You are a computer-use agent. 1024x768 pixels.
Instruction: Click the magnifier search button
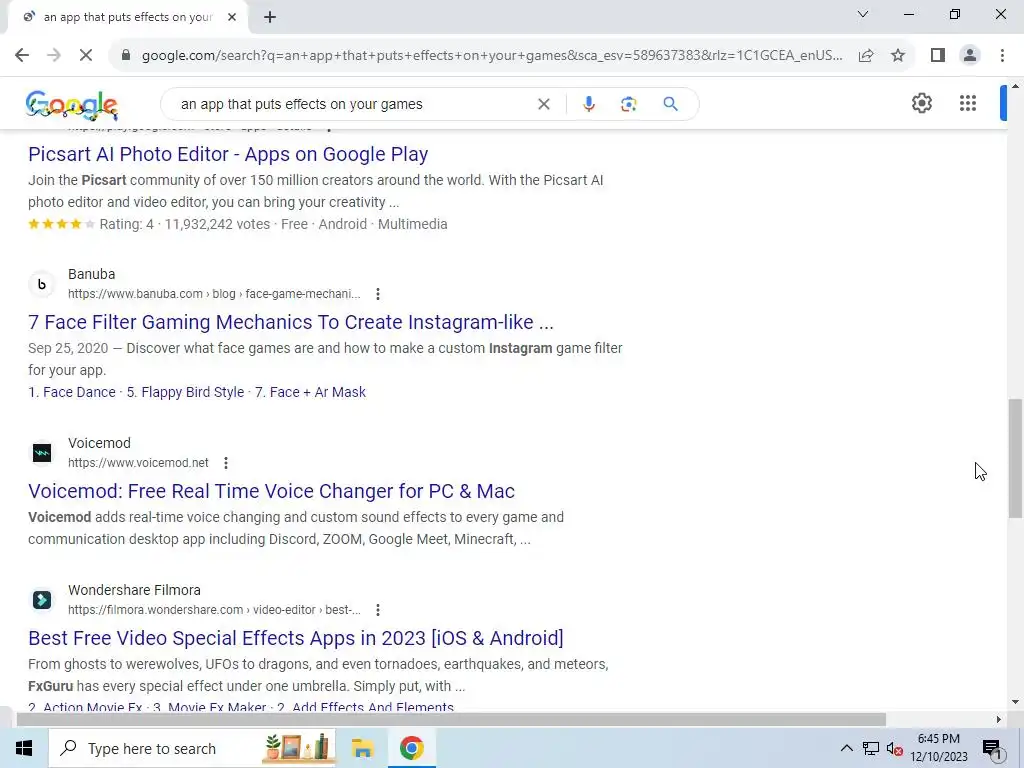coord(671,104)
